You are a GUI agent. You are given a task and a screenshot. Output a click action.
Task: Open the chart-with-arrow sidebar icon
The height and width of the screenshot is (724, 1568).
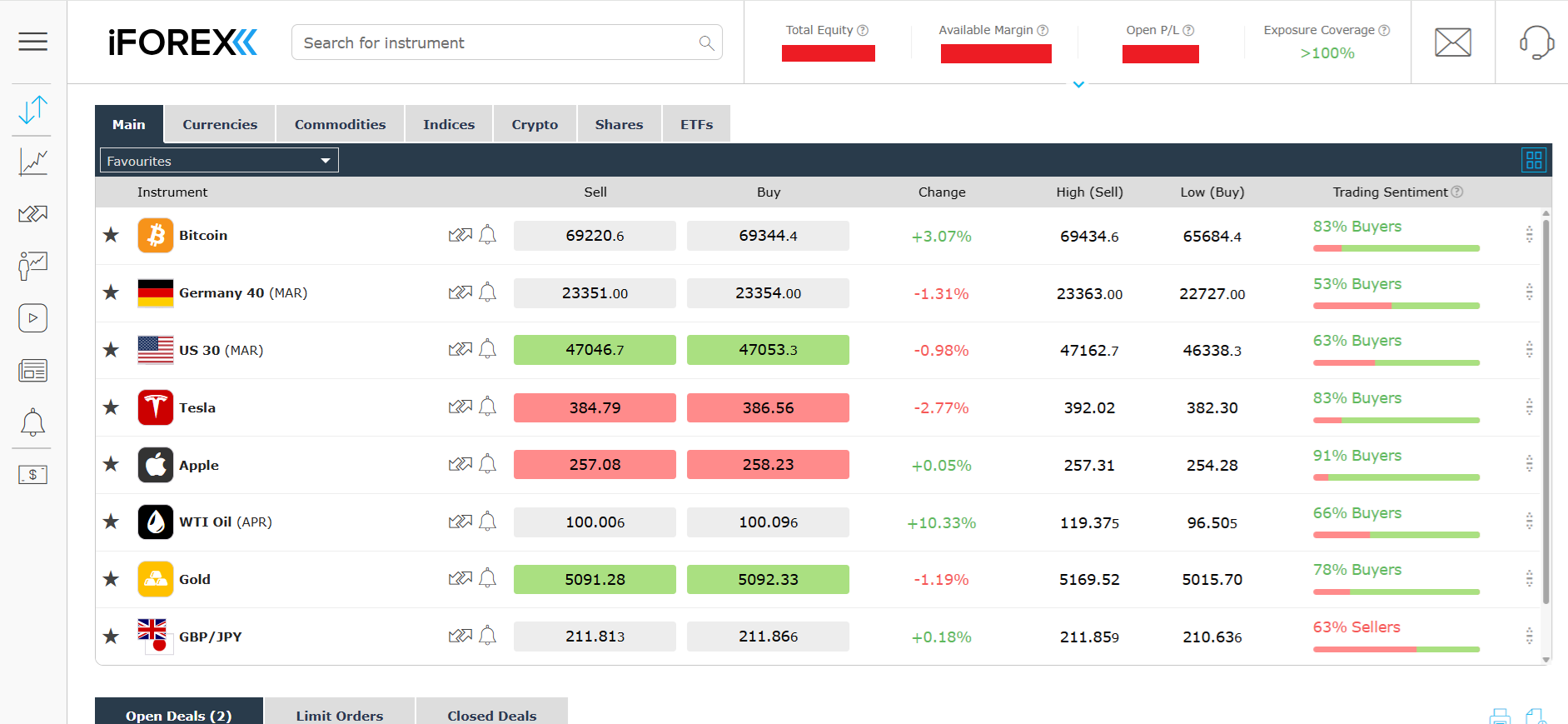click(x=33, y=214)
